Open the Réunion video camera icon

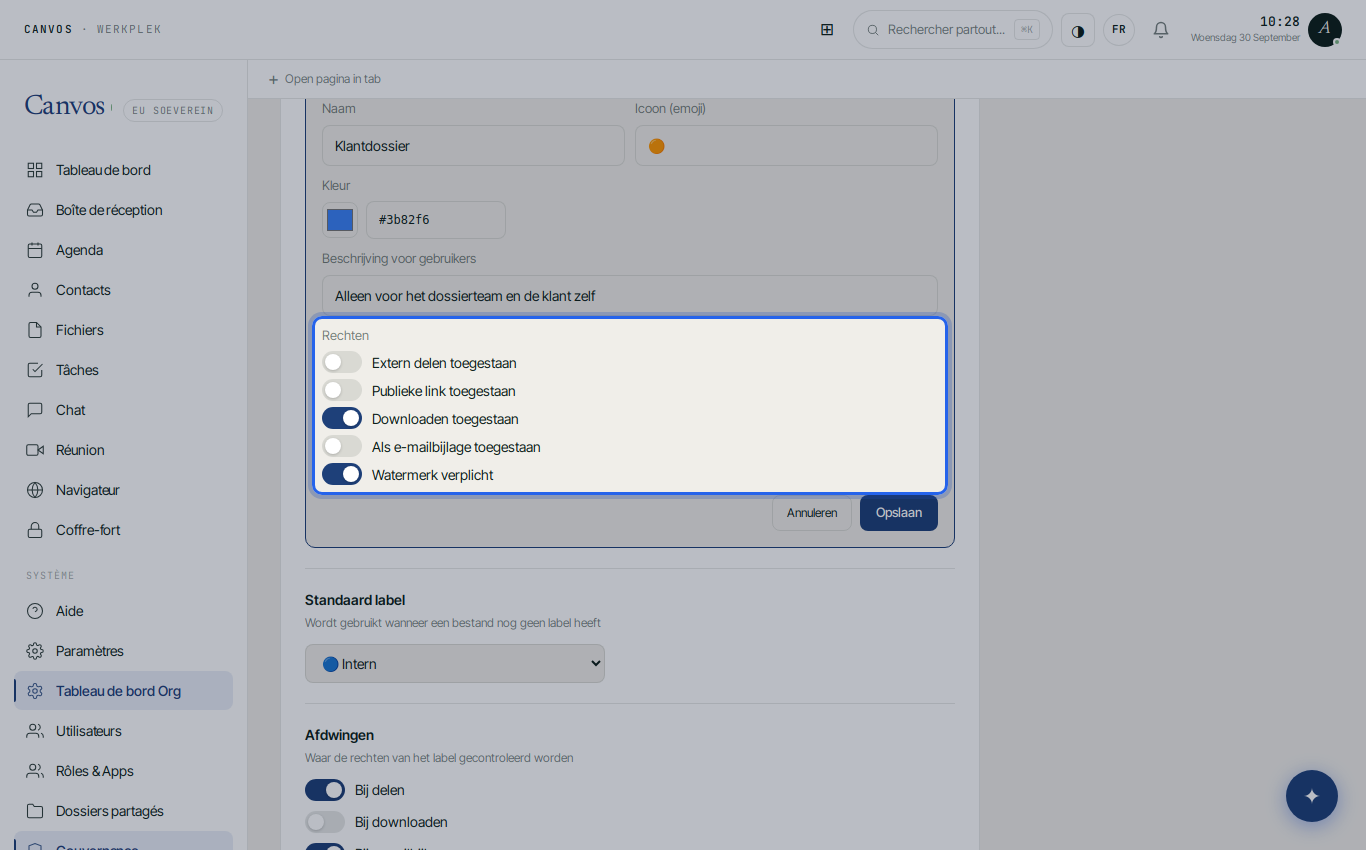[35, 450]
